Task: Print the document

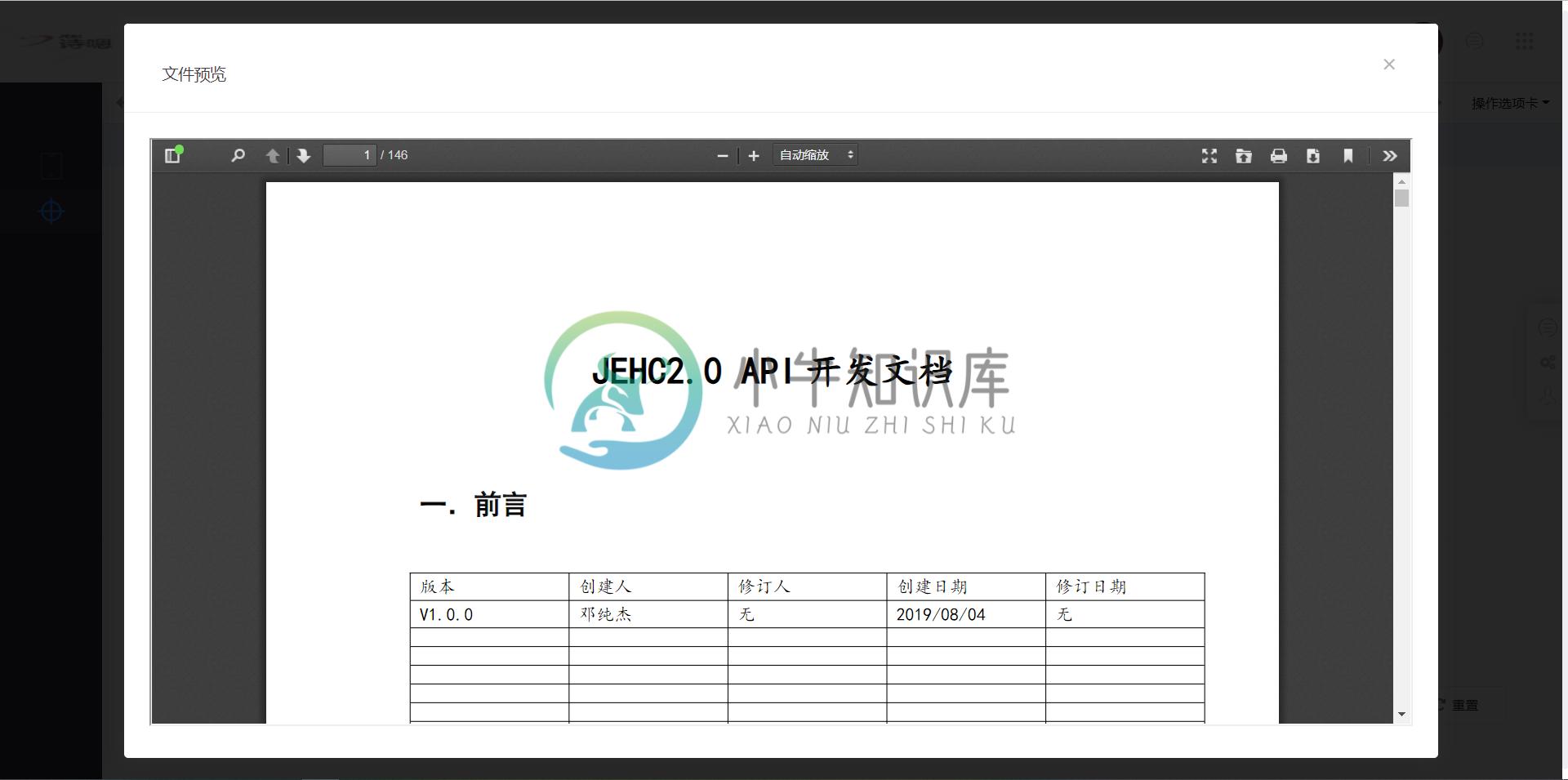Action: coord(1279,156)
